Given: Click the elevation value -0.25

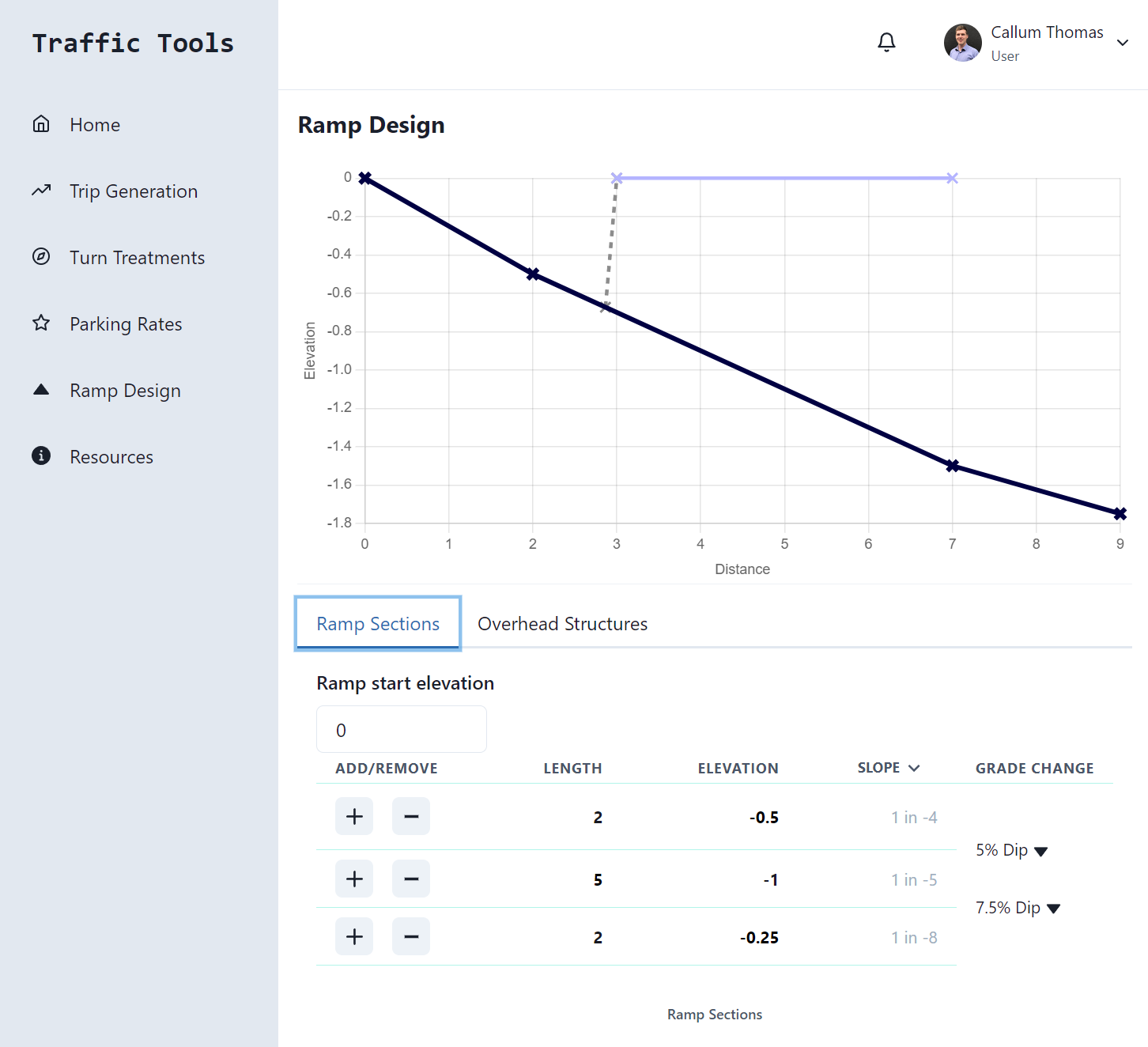Looking at the screenshot, I should click(x=759, y=938).
